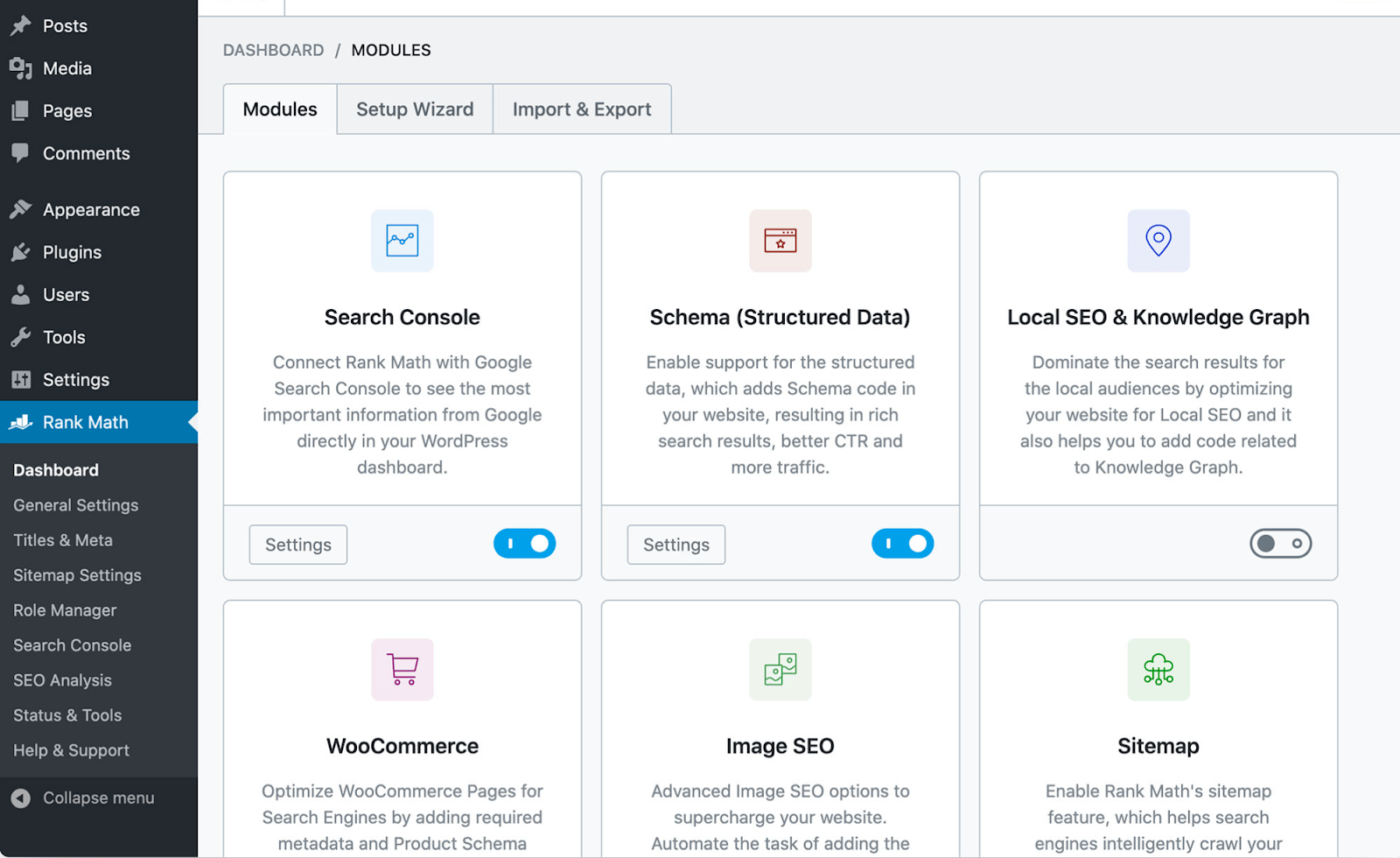1400x858 pixels.
Task: Open the Import & Export tab
Action: (x=582, y=109)
